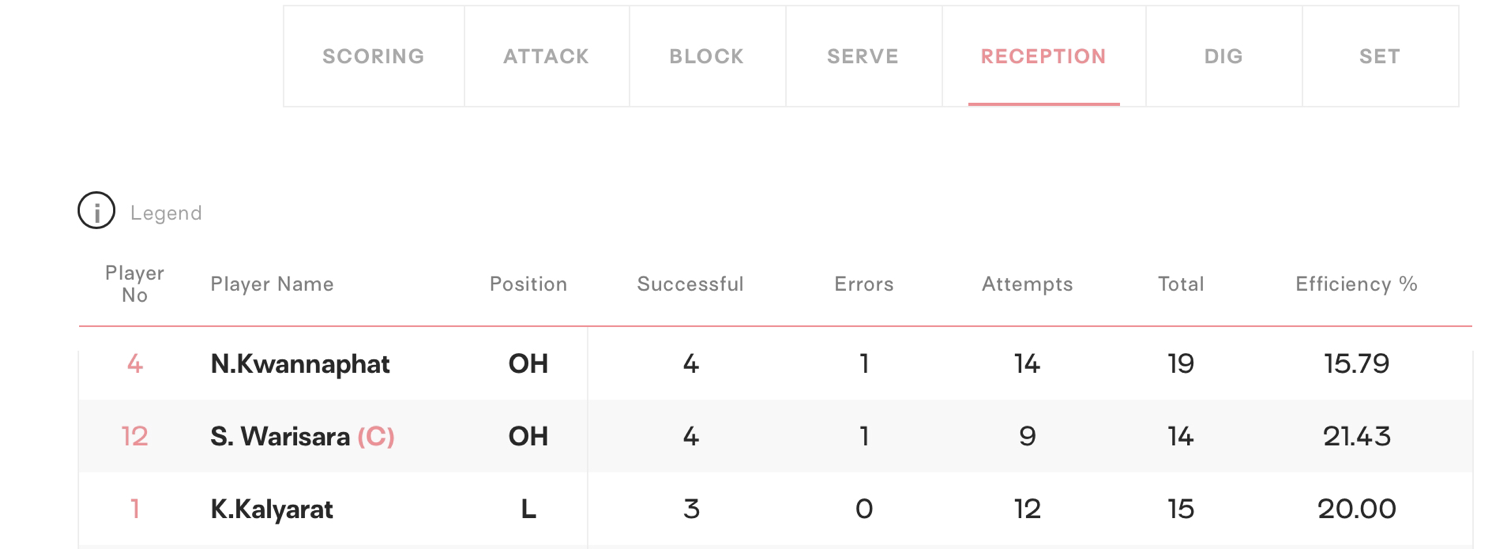Click the Position column header

coord(528,284)
